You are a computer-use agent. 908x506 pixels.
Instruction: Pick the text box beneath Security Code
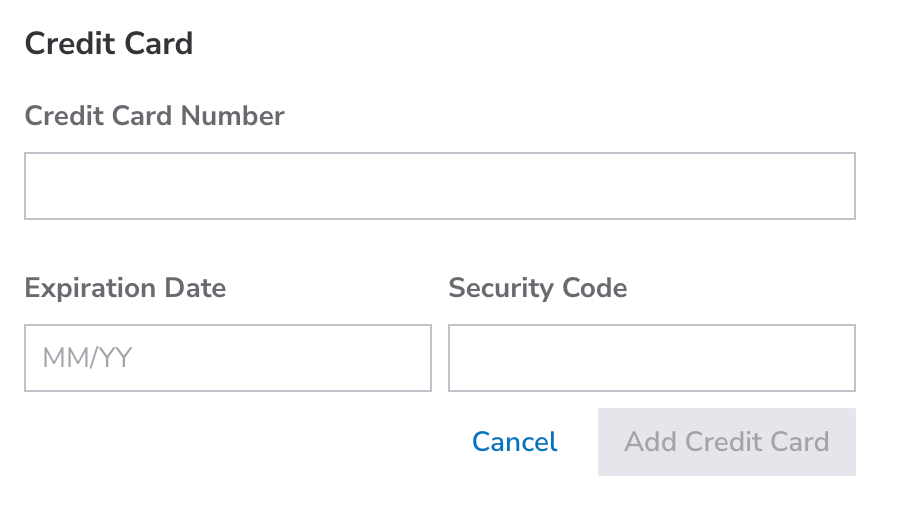(x=651, y=358)
